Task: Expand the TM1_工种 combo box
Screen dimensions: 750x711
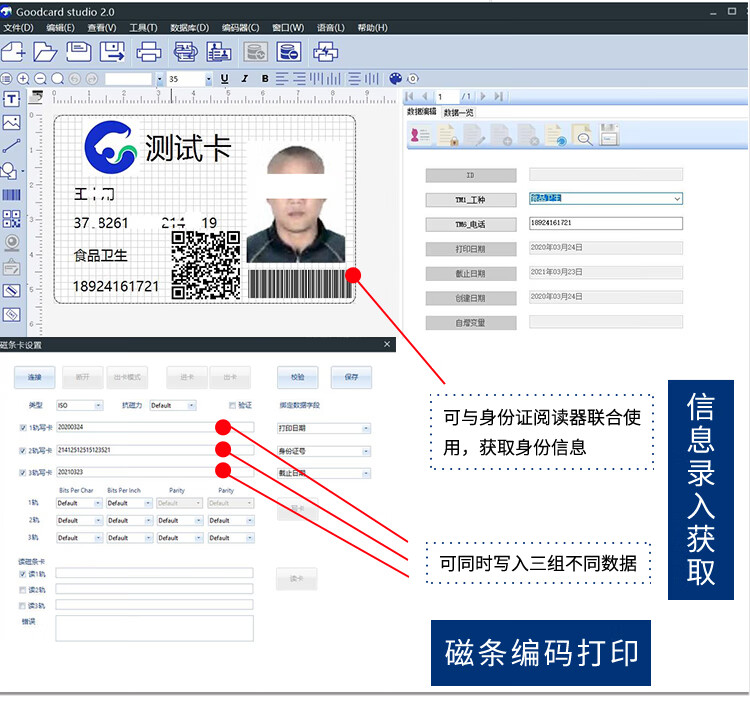Action: pyautogui.click(x=677, y=199)
